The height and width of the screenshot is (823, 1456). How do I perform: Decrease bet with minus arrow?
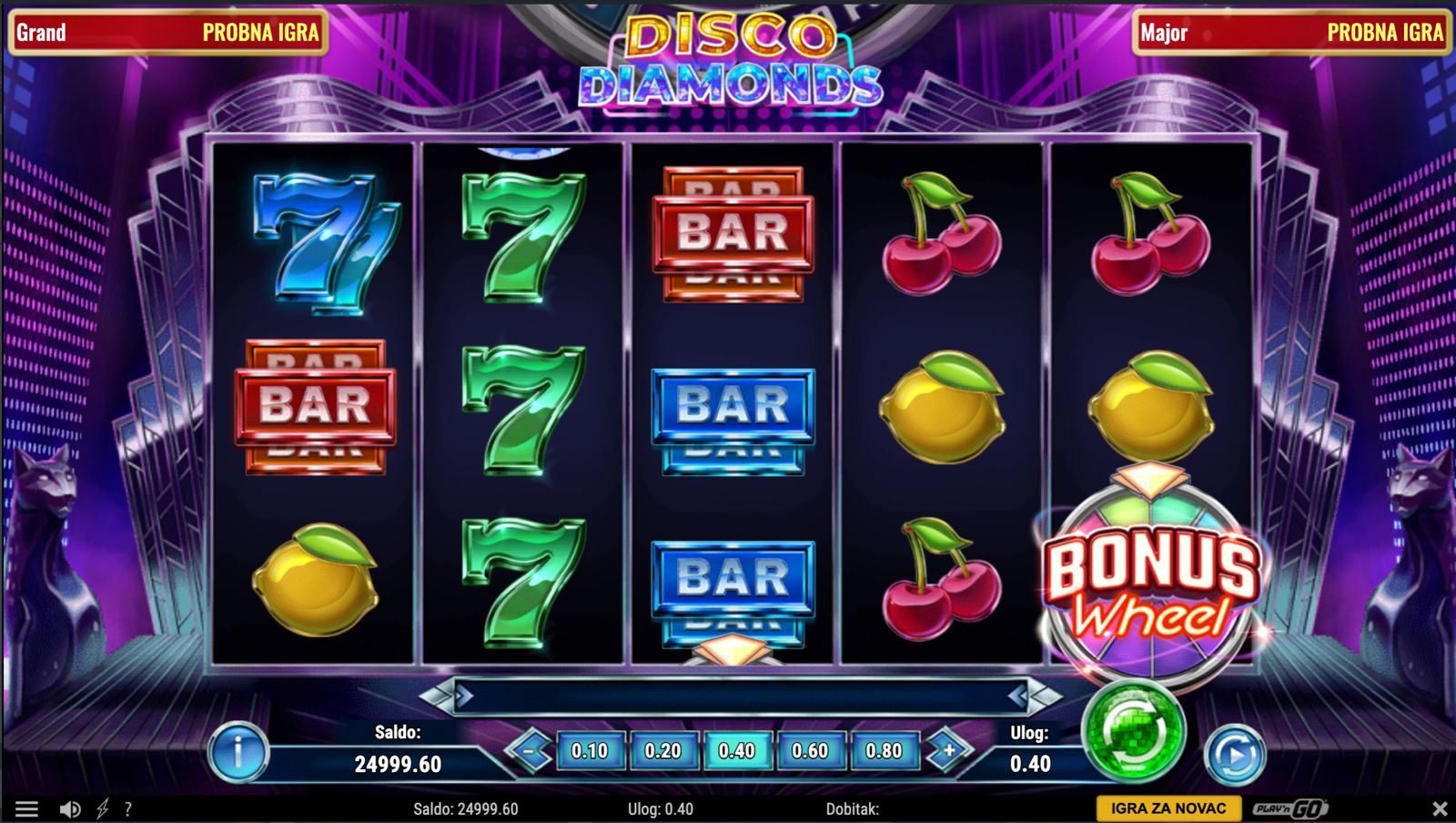[528, 751]
